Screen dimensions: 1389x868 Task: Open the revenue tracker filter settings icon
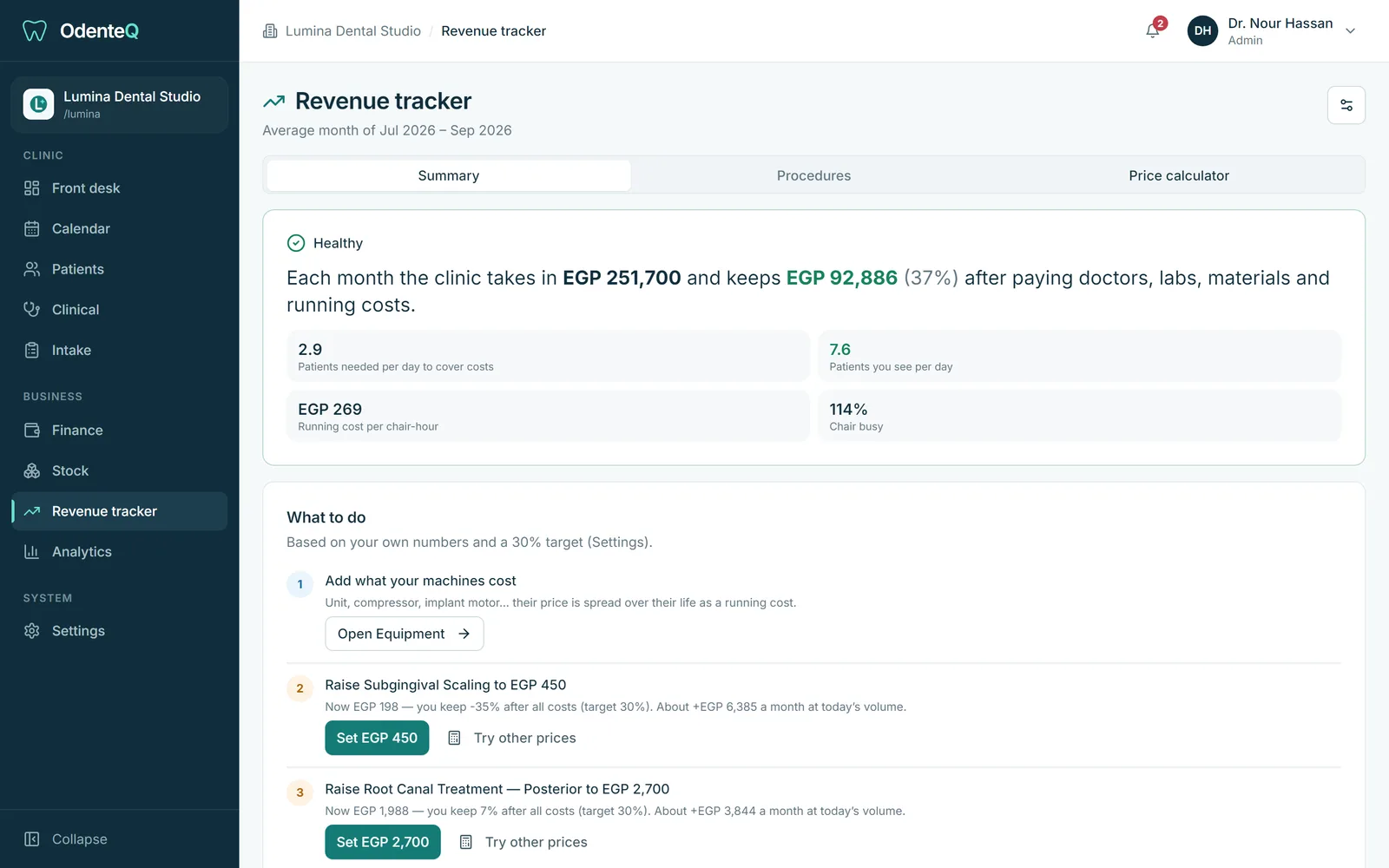click(1346, 105)
